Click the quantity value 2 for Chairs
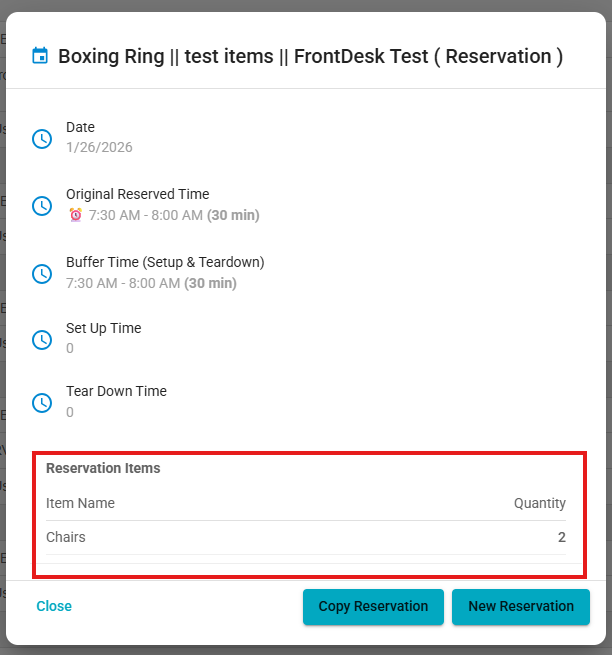 562,537
